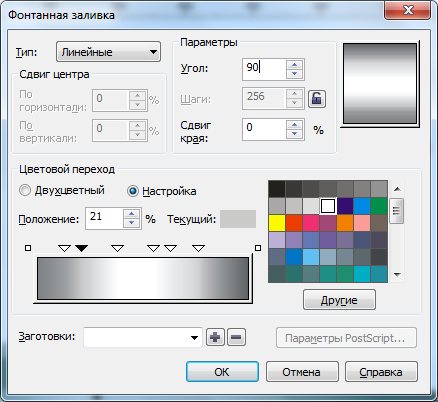
Task: Pick the orange swatch in palette
Action: coord(345,223)
